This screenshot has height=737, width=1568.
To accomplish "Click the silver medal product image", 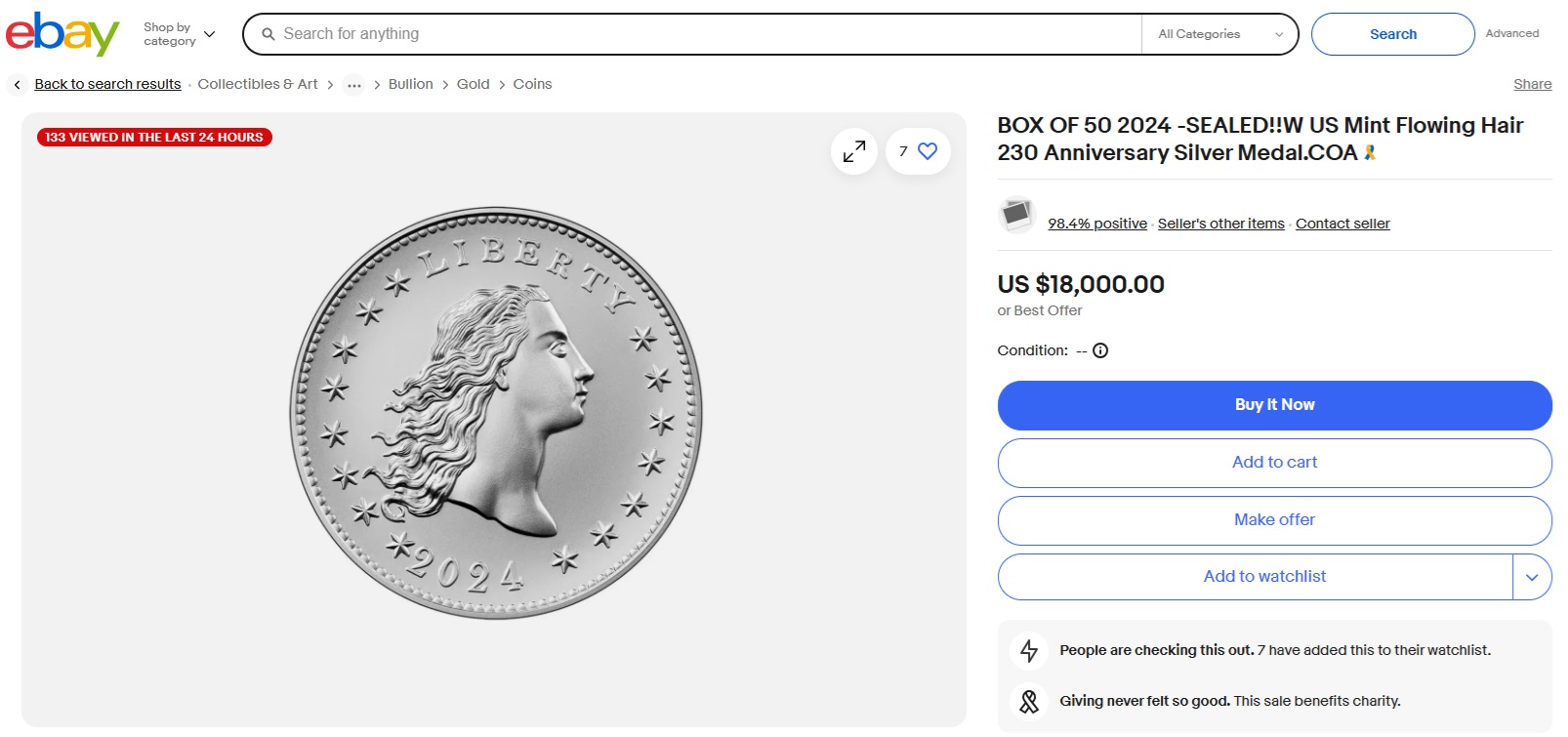I will 496,412.
